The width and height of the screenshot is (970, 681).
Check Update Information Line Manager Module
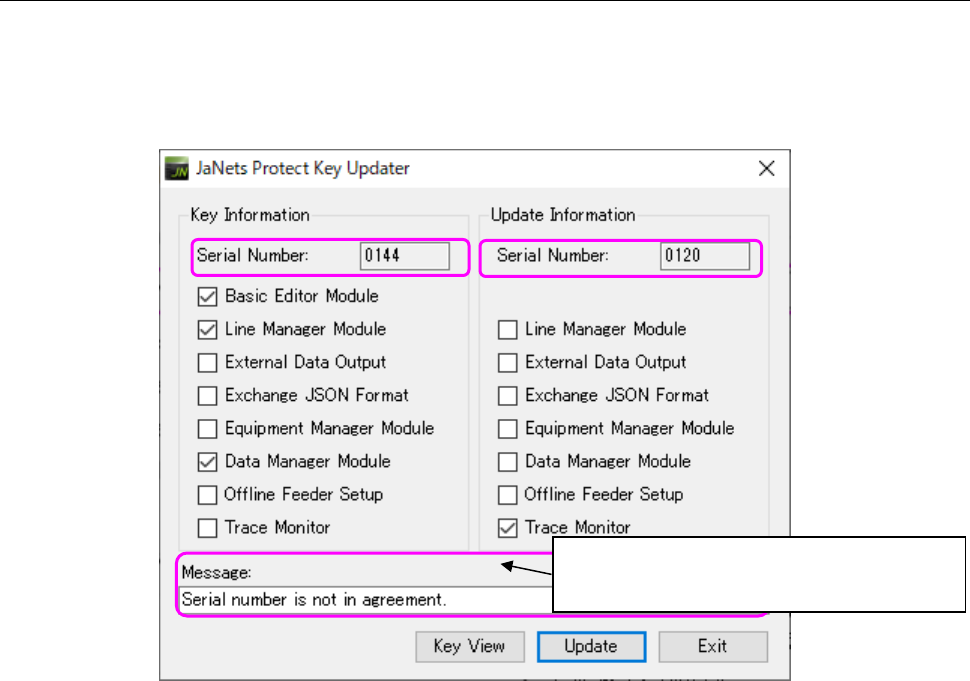pyautogui.click(x=508, y=329)
